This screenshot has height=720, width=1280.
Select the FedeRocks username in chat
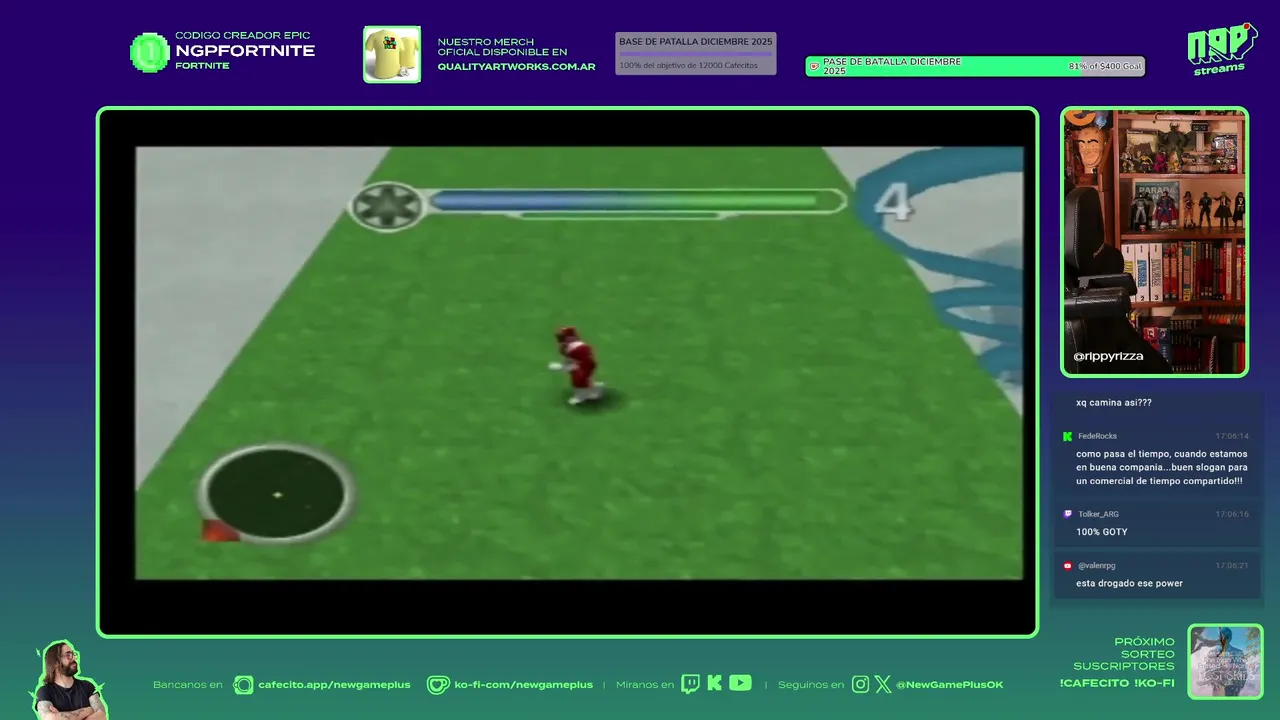click(1097, 436)
